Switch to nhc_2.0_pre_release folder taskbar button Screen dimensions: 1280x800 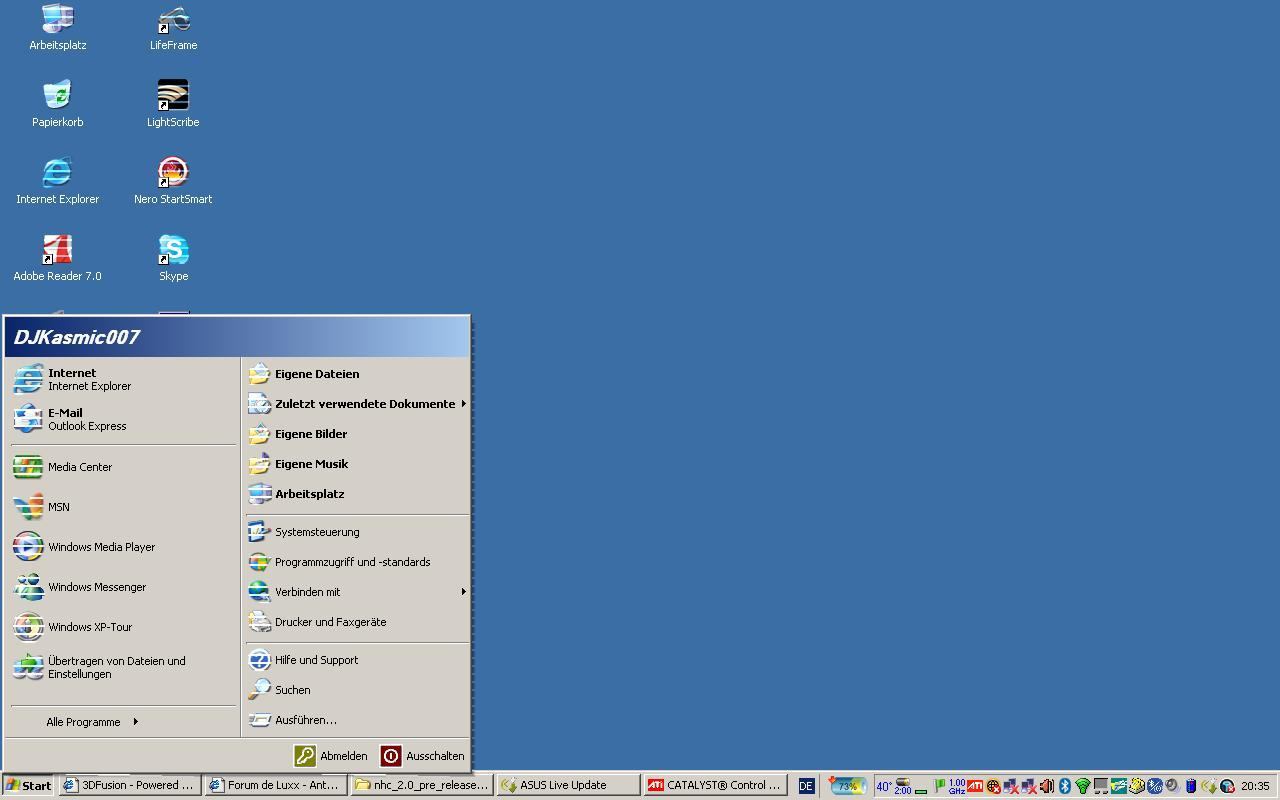[x=421, y=785]
